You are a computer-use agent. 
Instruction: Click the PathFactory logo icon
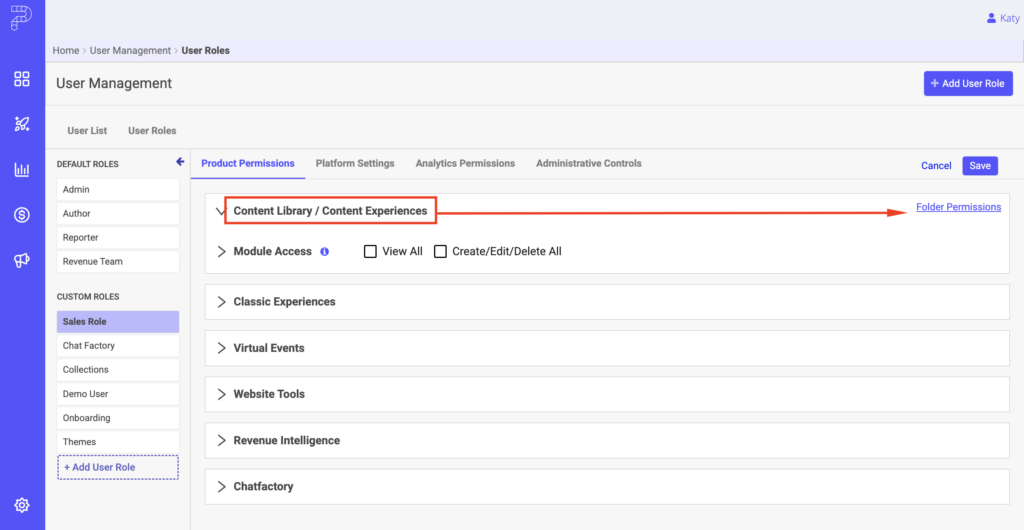point(22,18)
